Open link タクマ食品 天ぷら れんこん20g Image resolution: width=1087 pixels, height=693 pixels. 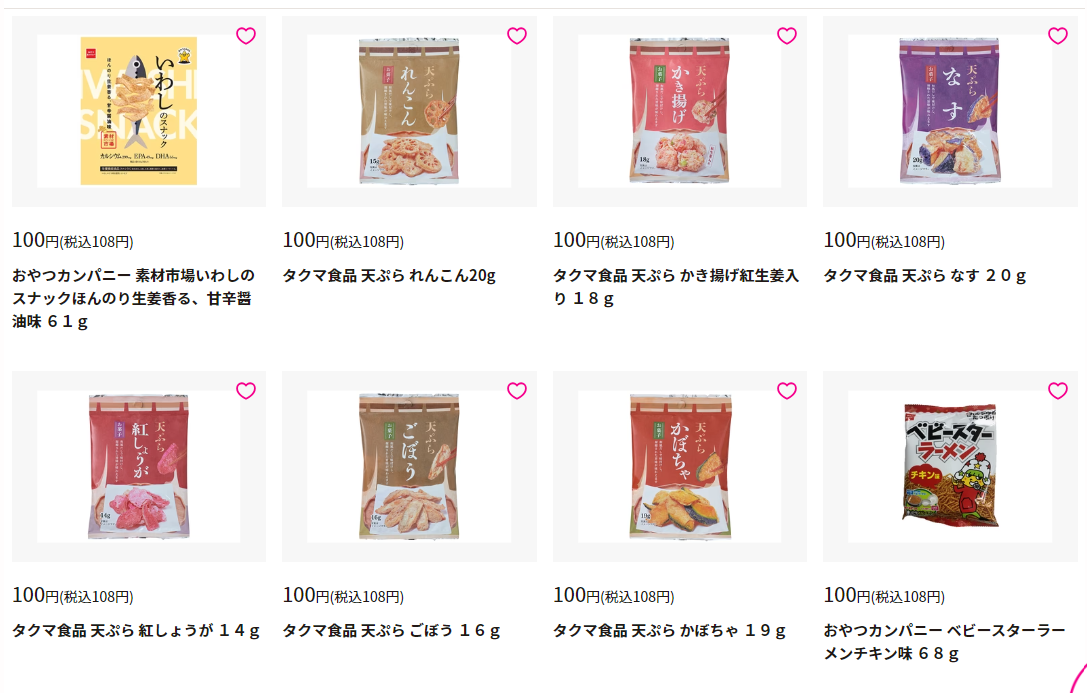coord(389,276)
